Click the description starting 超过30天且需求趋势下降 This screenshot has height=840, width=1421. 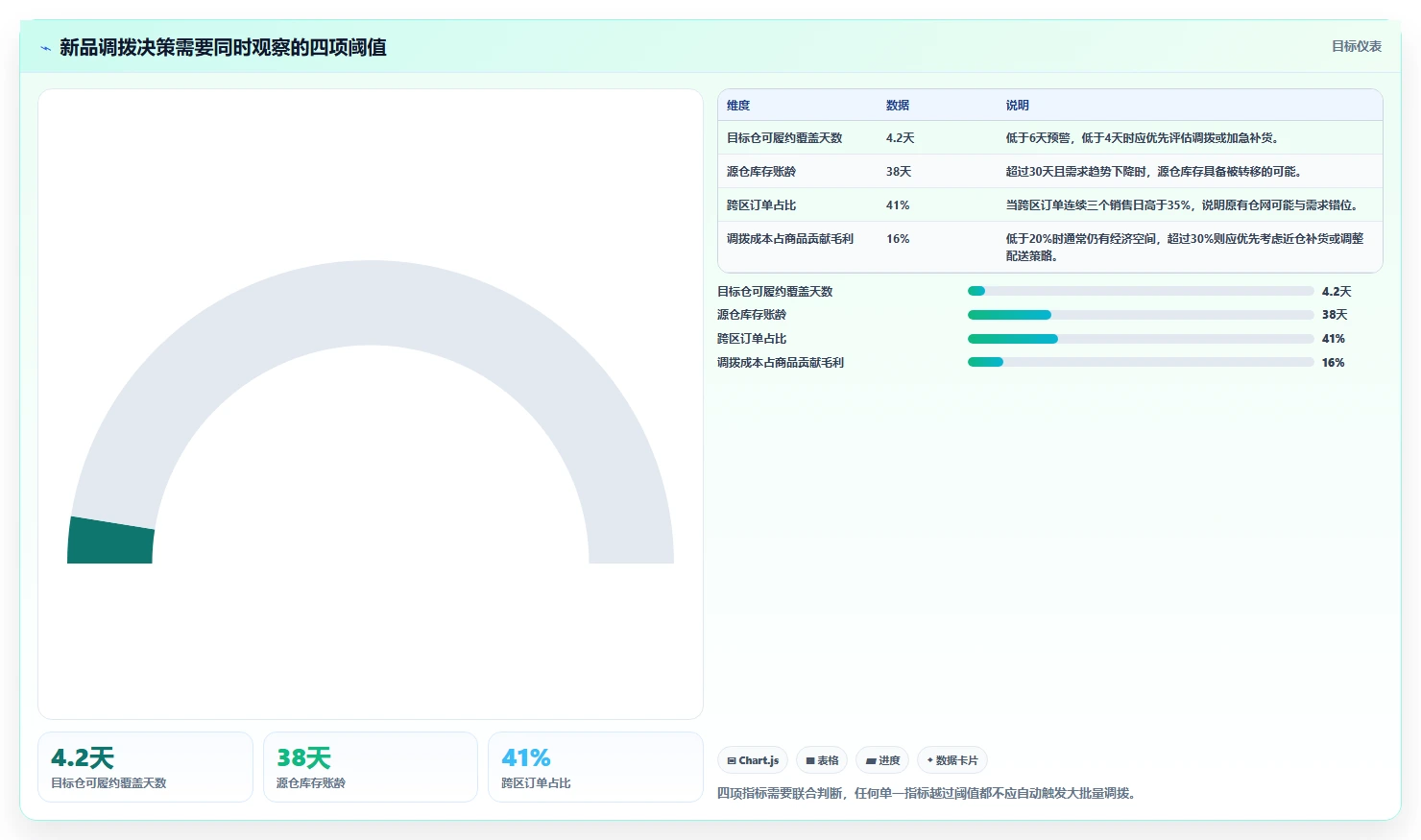point(1156,172)
